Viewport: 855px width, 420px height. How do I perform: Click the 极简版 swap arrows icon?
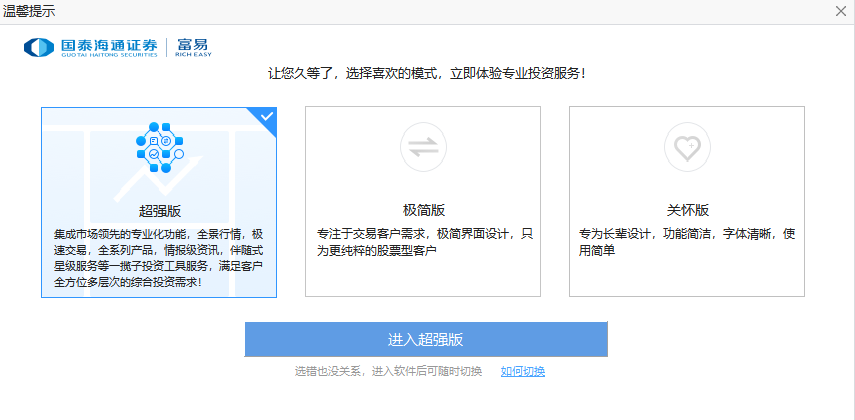[x=423, y=147]
